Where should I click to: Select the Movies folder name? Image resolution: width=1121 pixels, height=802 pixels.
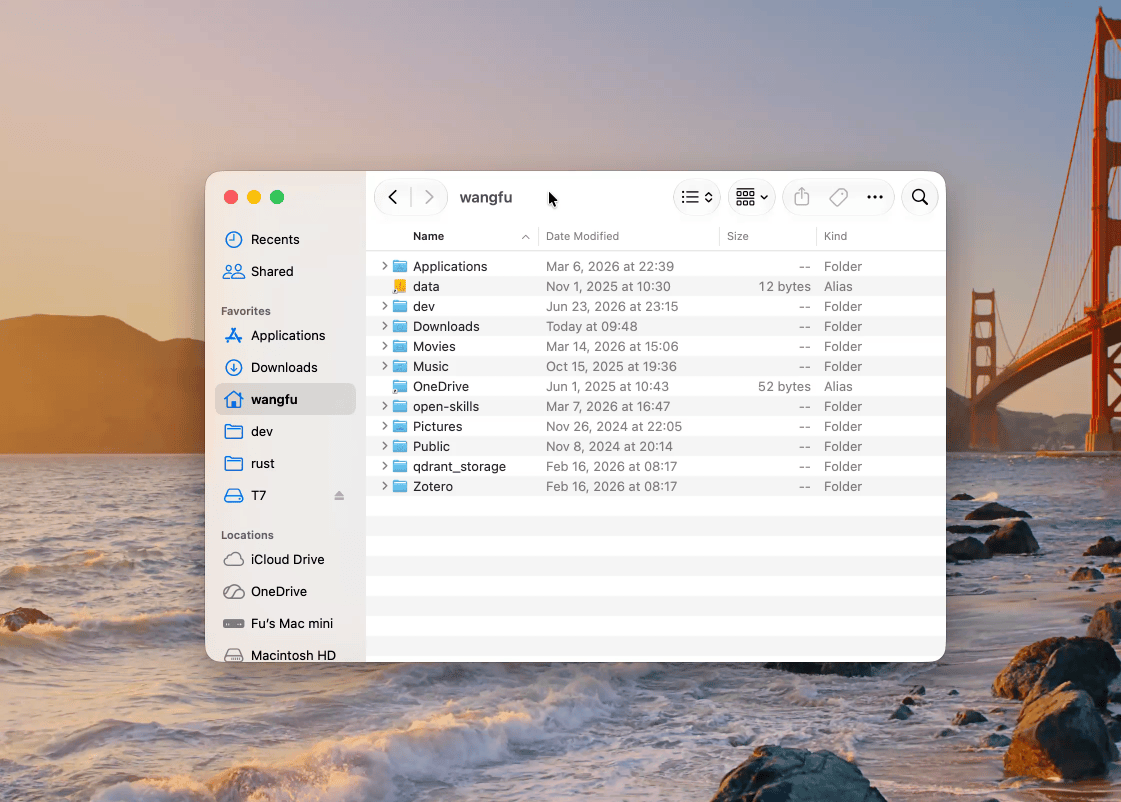point(434,347)
